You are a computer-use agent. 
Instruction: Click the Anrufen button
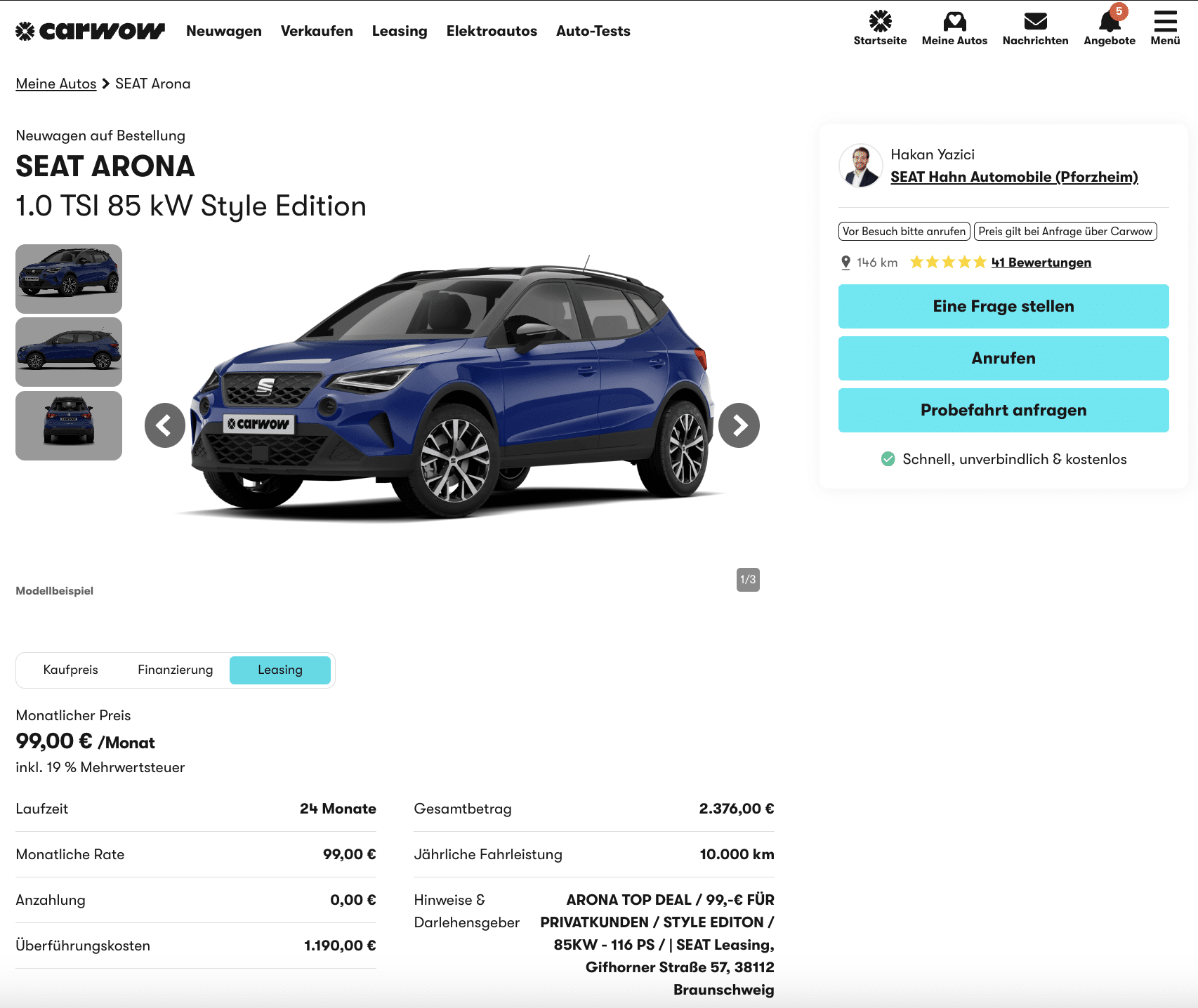click(x=1003, y=358)
